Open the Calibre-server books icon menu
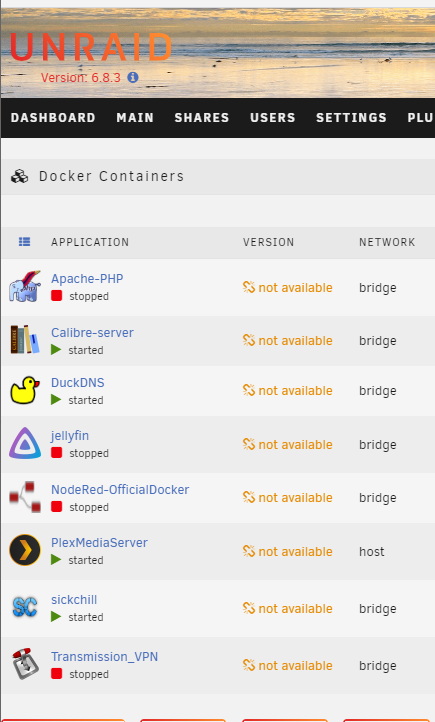435x722 pixels. [x=25, y=339]
